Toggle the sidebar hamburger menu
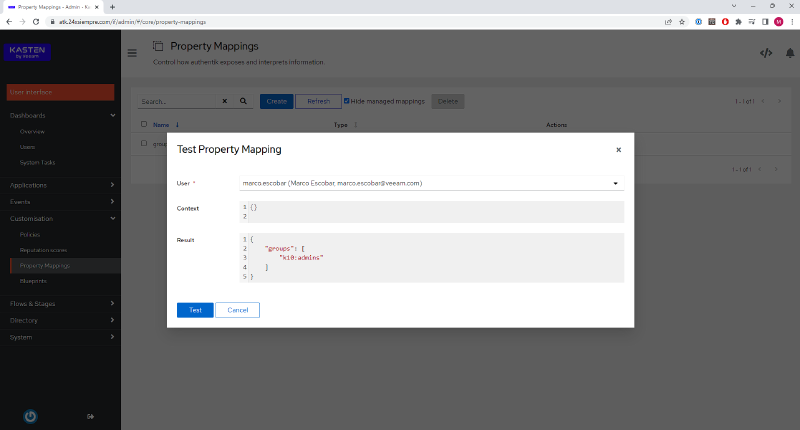 (132, 53)
